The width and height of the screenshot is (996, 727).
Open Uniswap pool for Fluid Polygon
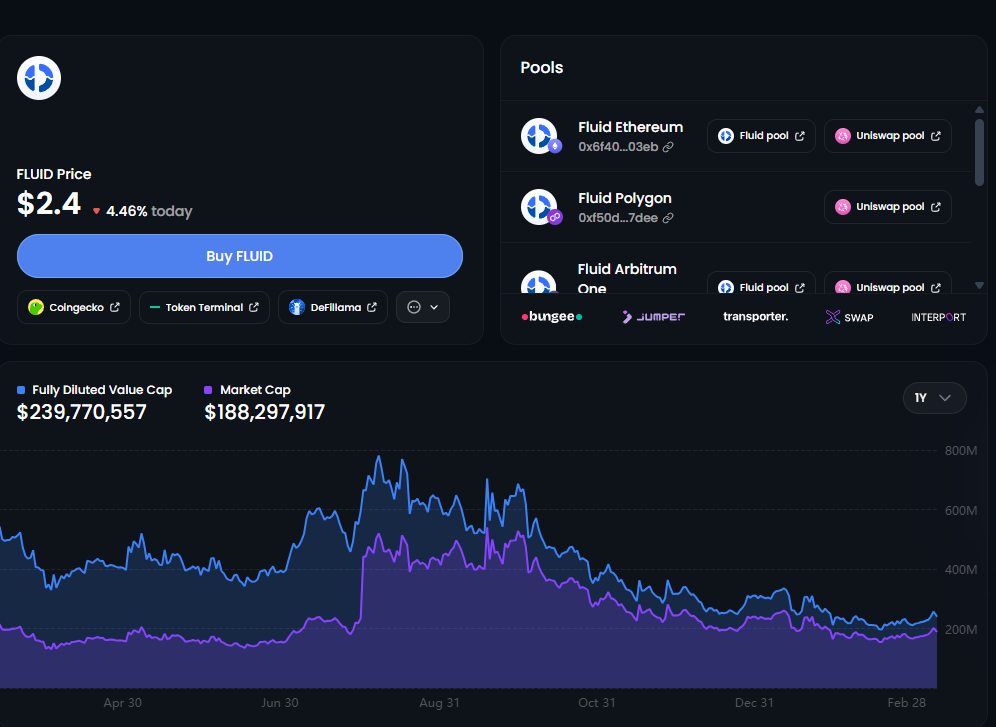(x=887, y=207)
